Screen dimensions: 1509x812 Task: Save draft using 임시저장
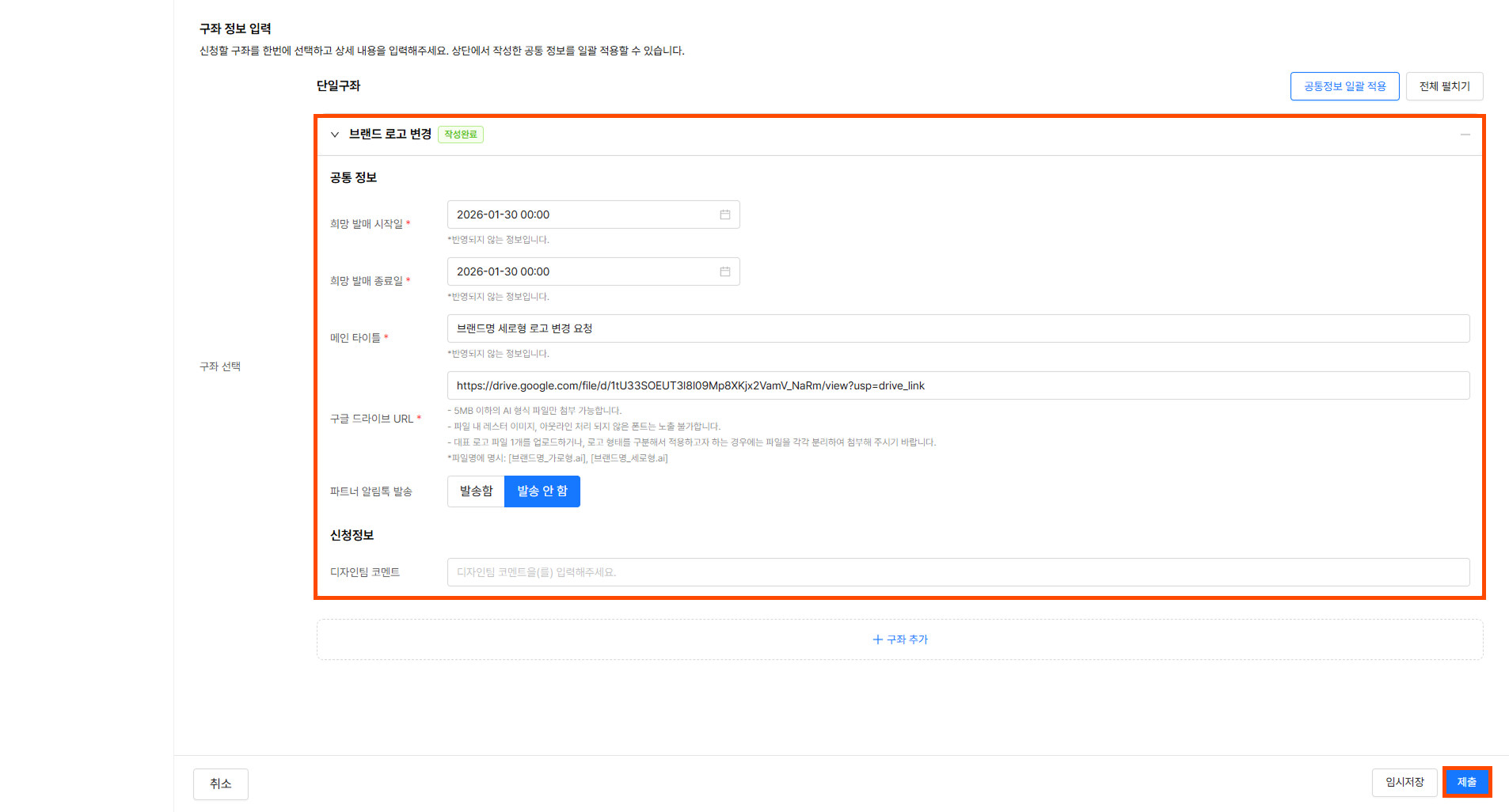[x=1404, y=782]
